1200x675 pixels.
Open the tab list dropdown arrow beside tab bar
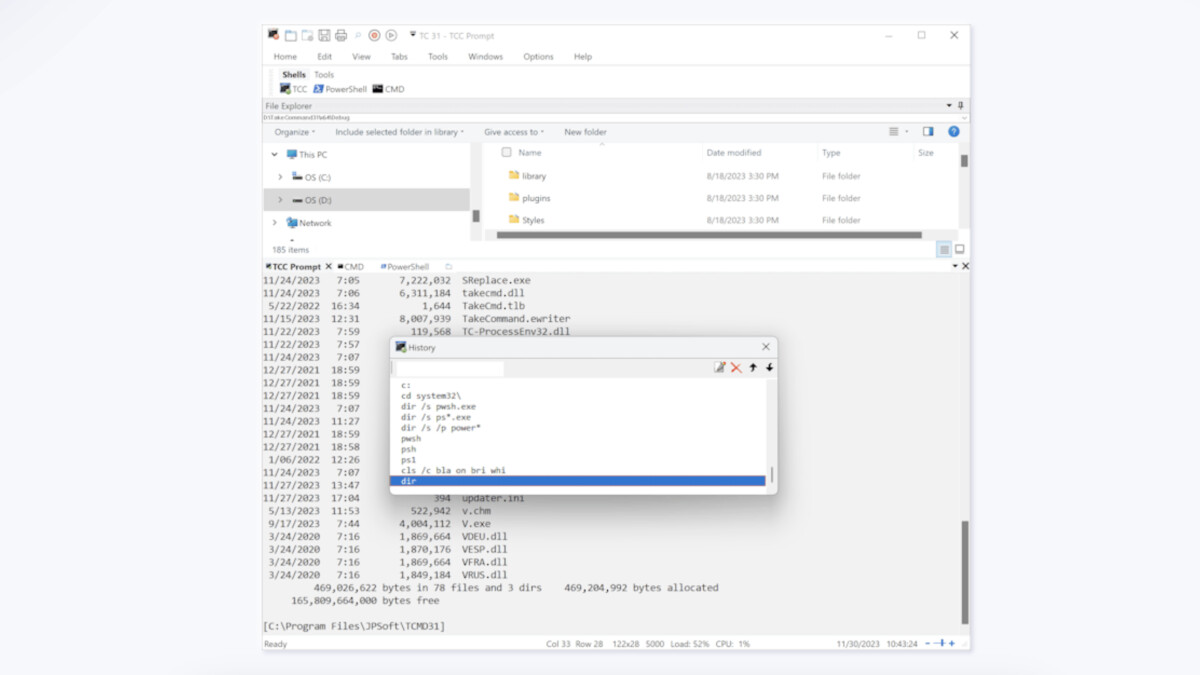tap(955, 266)
